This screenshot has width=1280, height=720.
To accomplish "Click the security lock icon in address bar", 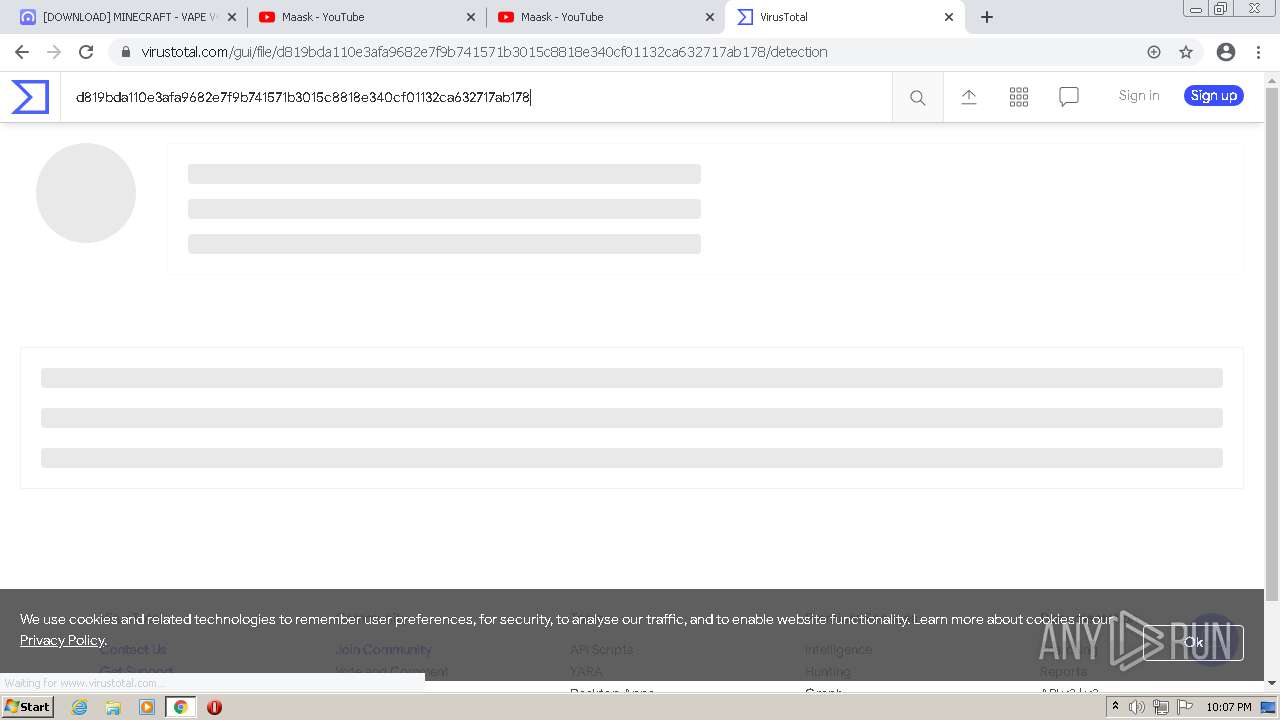I will pyautogui.click(x=124, y=52).
